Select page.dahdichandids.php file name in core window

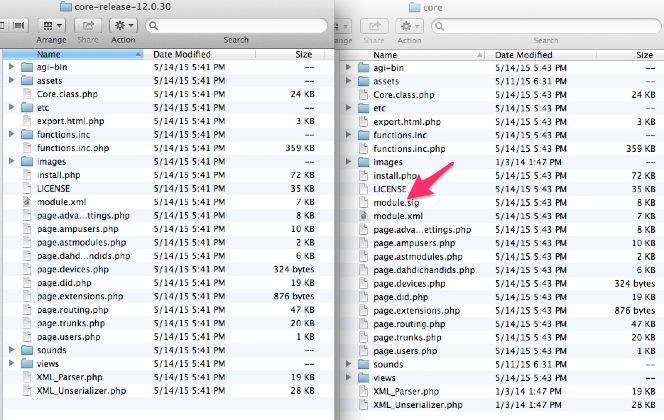[x=424, y=270]
